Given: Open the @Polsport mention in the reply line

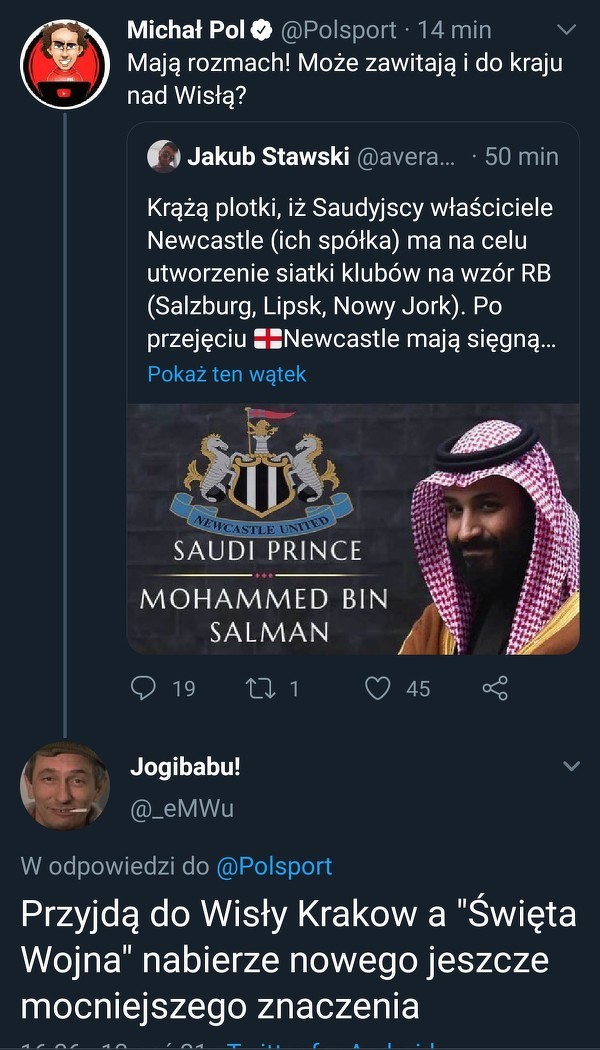Looking at the screenshot, I should pos(274,866).
